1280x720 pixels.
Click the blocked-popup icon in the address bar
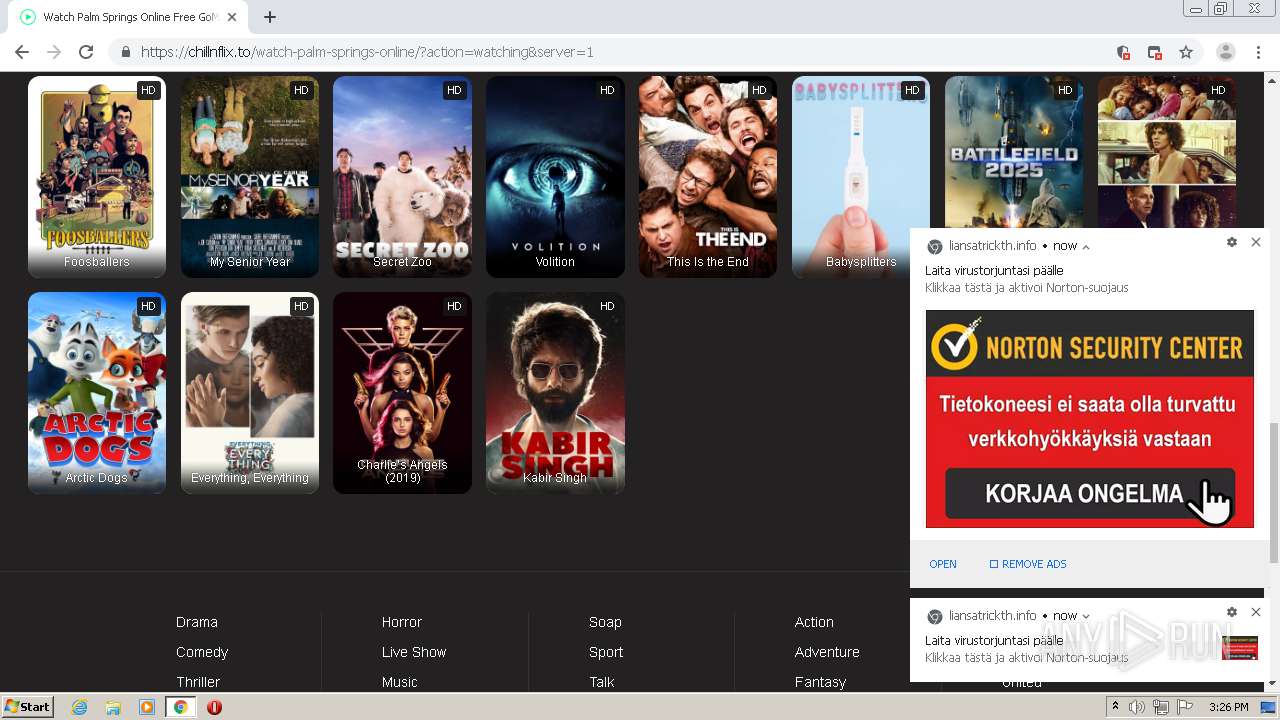pos(1154,52)
